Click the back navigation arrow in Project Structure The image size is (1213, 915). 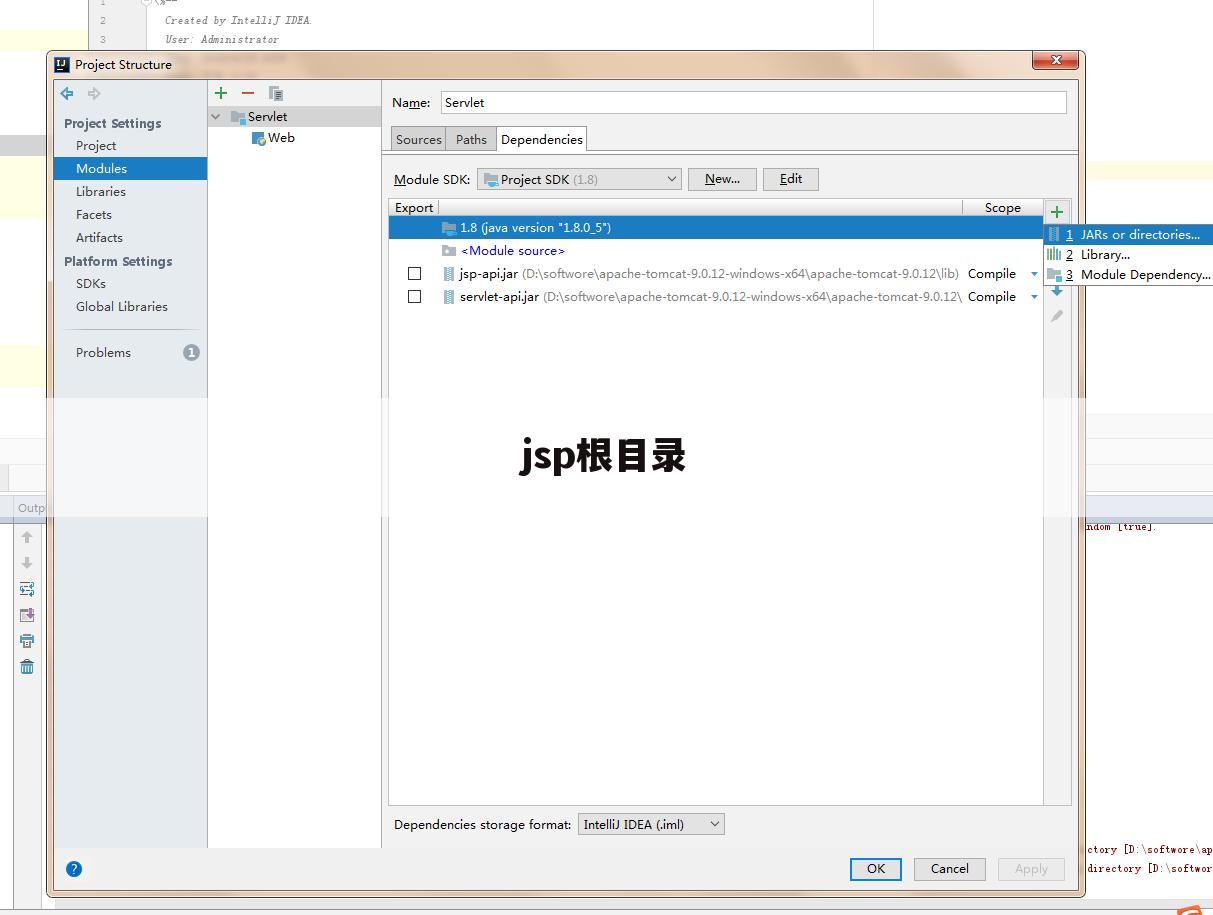pos(67,93)
